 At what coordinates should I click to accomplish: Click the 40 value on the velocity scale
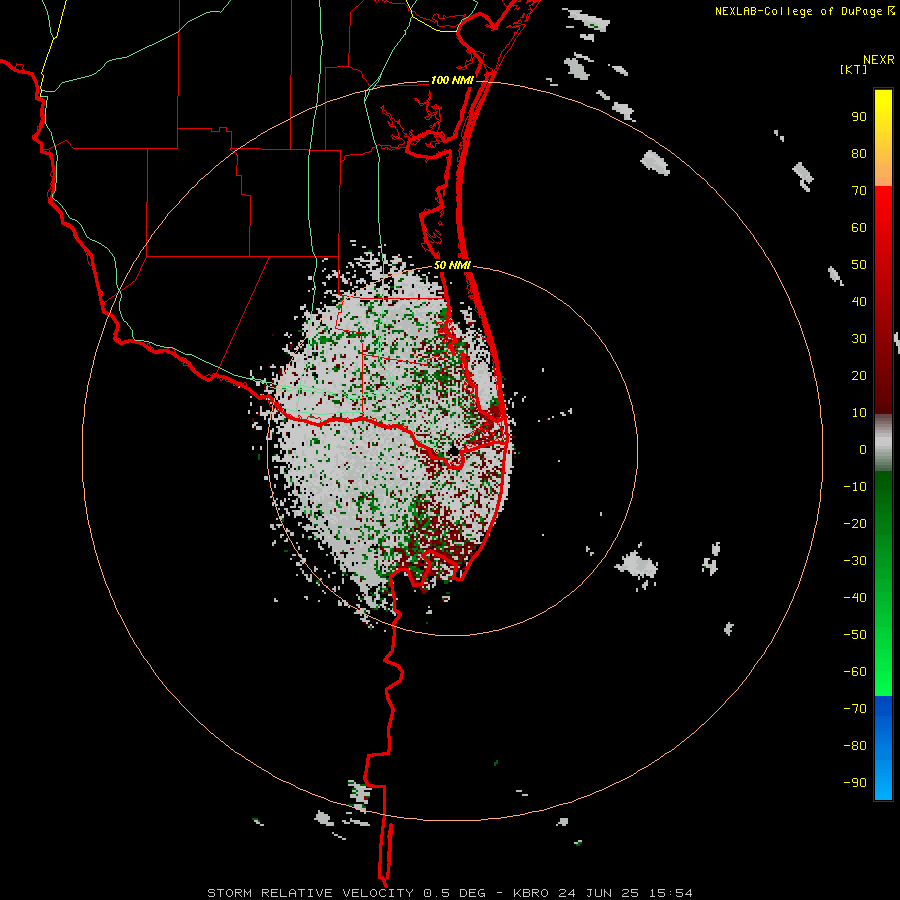coord(859,302)
